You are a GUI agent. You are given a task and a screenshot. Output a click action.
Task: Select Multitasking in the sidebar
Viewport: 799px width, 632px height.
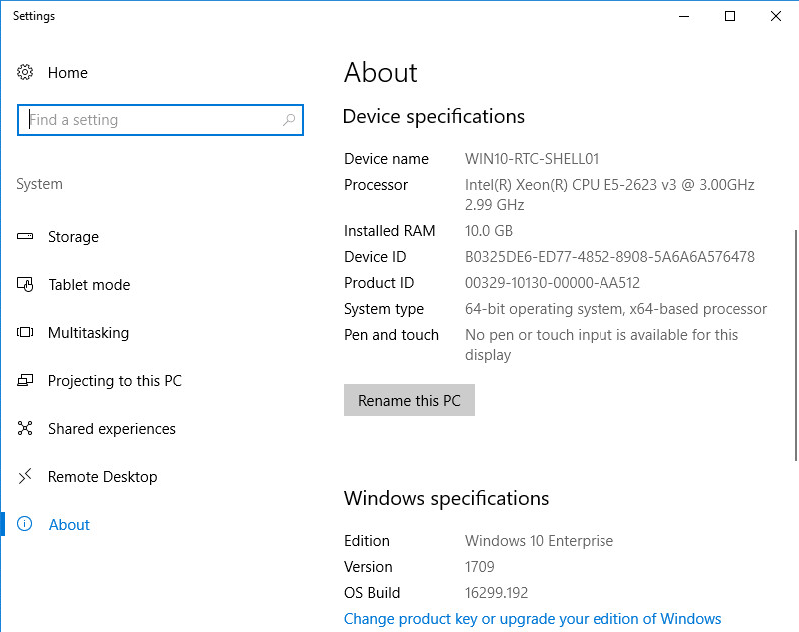pyautogui.click(x=88, y=333)
